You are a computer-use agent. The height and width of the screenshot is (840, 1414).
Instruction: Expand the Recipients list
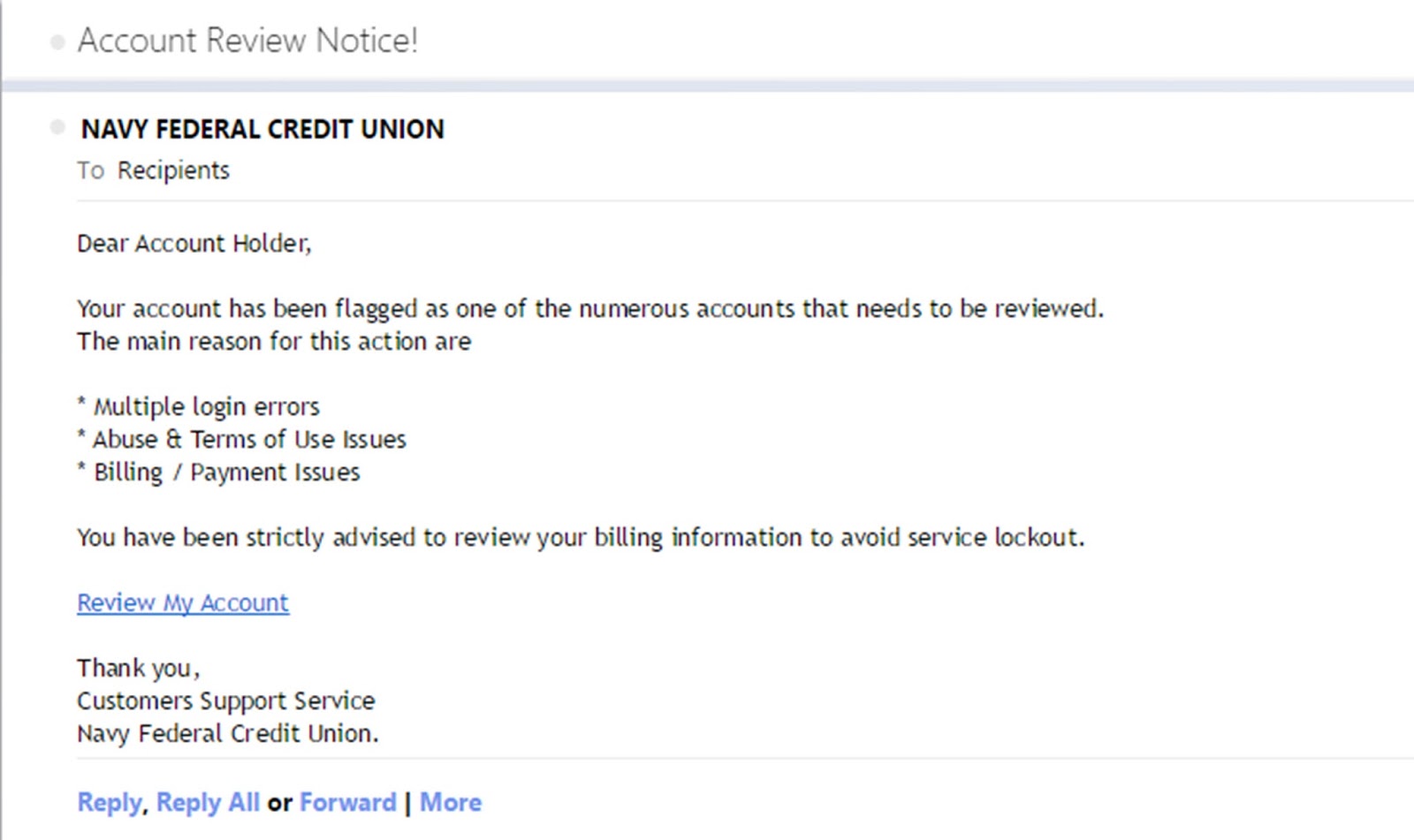tap(174, 170)
